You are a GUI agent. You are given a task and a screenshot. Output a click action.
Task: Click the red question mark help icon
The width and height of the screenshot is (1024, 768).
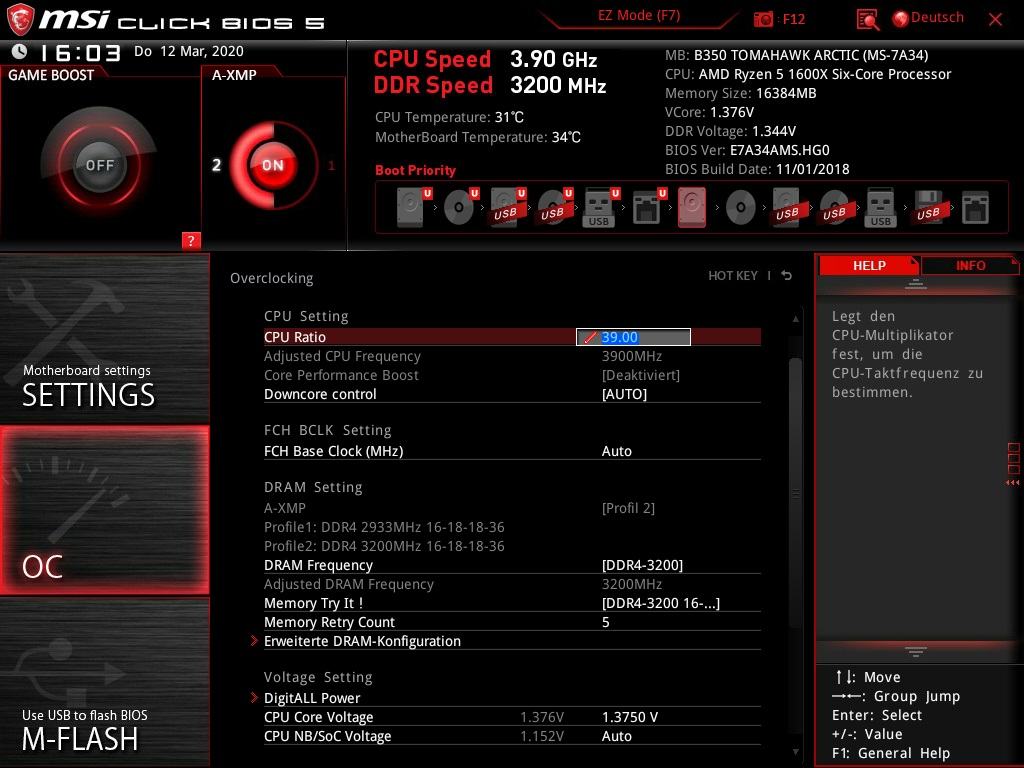pos(191,240)
